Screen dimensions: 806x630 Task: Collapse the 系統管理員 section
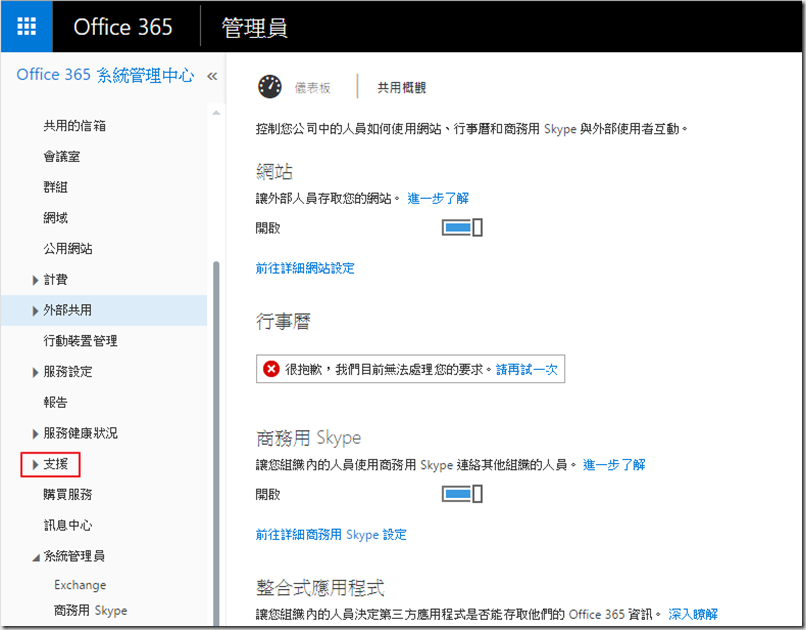tap(37, 556)
